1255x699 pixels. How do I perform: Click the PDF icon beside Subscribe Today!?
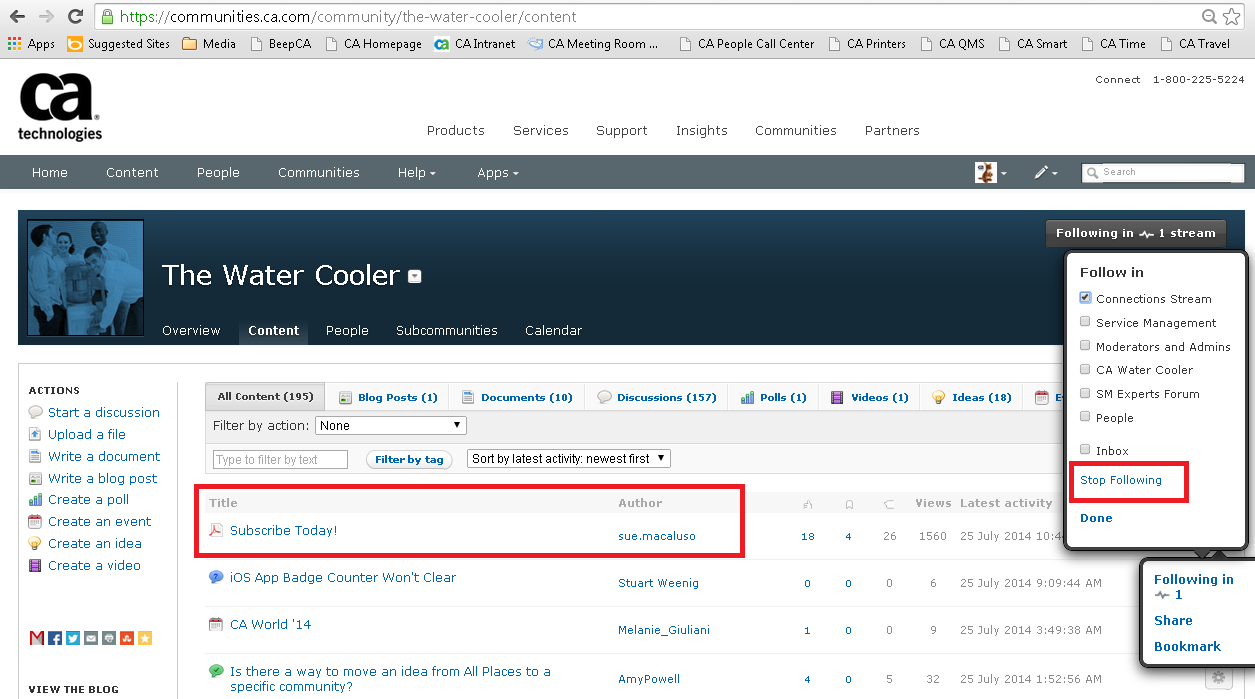pyautogui.click(x=215, y=530)
